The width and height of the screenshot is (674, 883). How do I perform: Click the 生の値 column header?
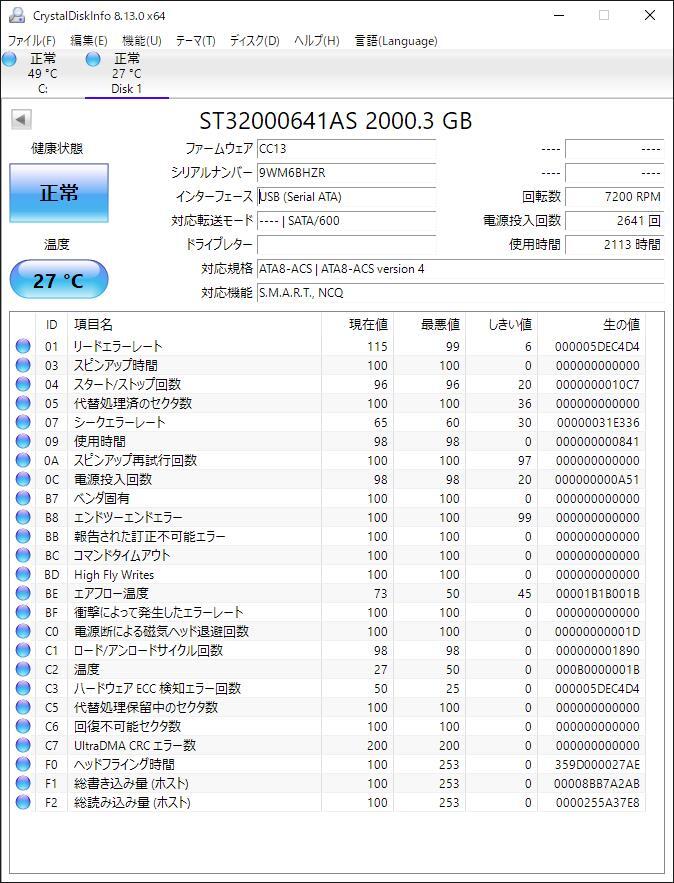(x=592, y=325)
